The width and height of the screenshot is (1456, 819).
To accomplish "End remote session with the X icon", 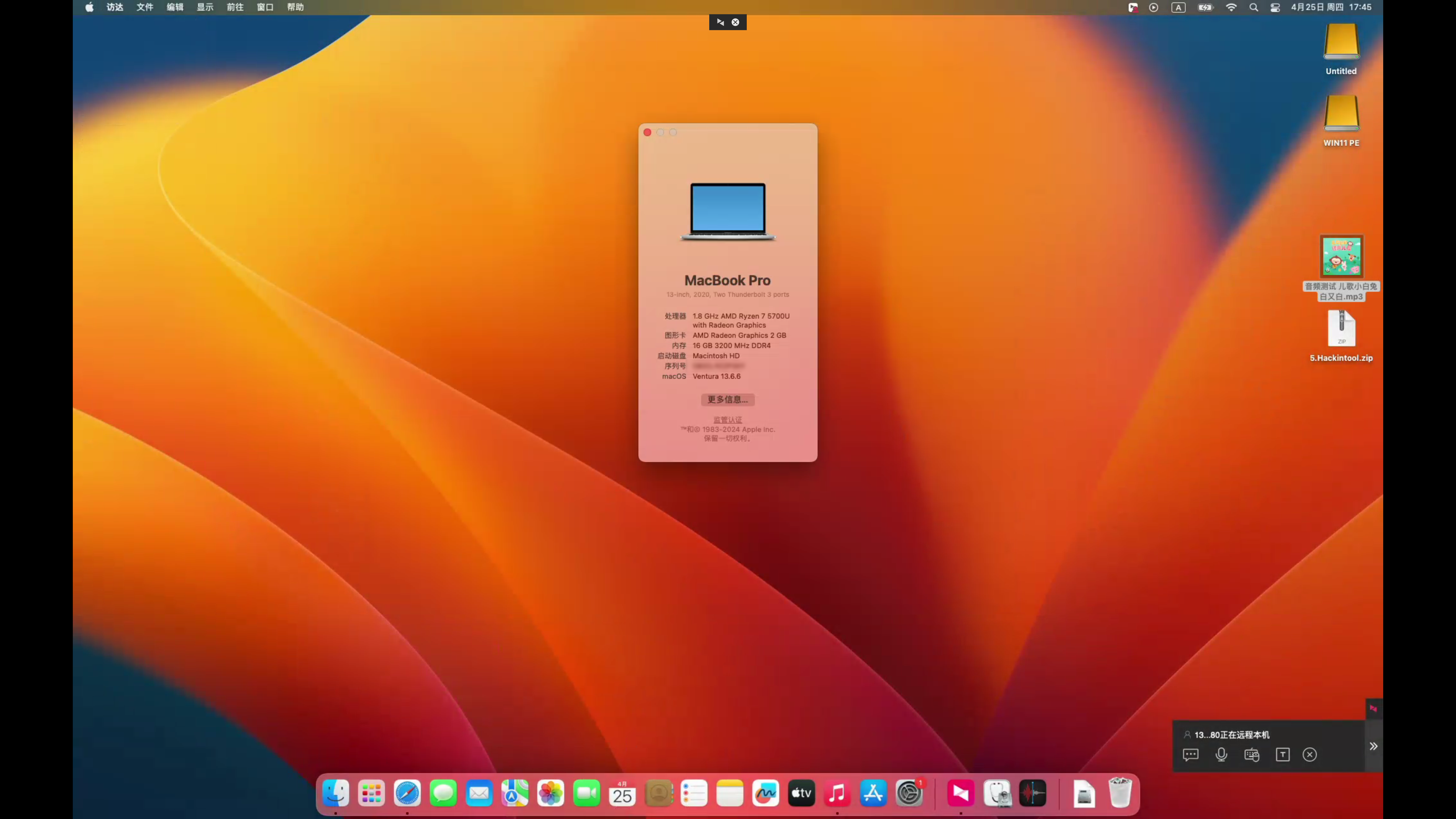I will pos(1310,754).
